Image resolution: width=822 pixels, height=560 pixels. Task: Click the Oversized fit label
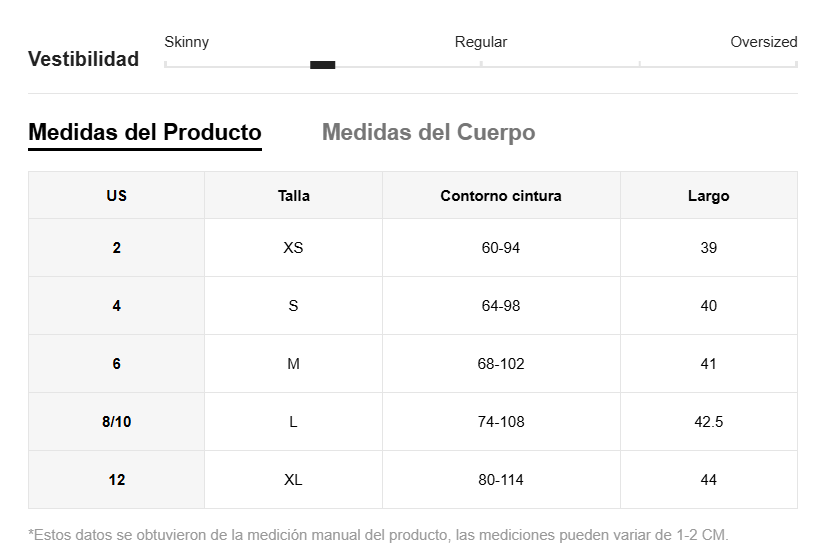[763, 42]
